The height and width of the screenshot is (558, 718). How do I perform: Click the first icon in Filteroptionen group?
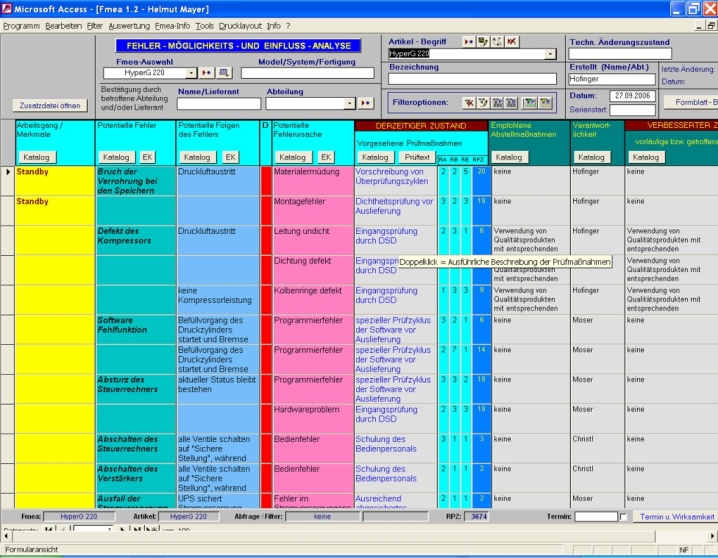coord(468,102)
